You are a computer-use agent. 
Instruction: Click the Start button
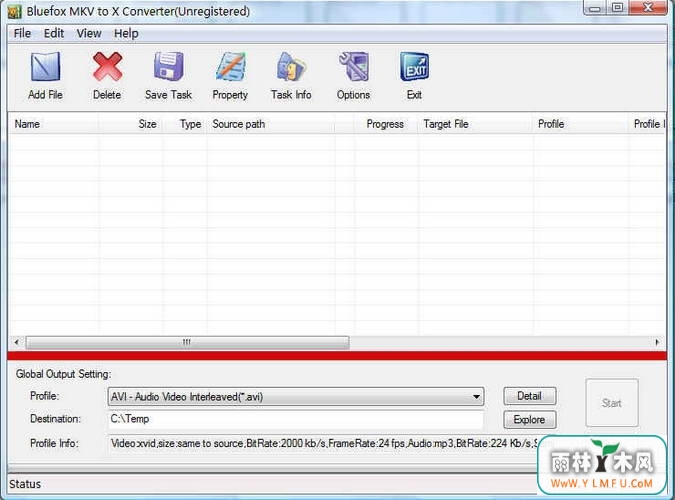(x=612, y=403)
